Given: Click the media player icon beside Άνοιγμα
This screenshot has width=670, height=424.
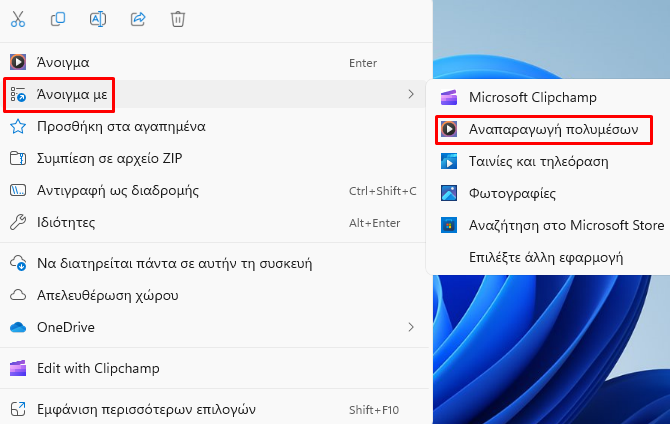Looking at the screenshot, I should click(x=18, y=62).
